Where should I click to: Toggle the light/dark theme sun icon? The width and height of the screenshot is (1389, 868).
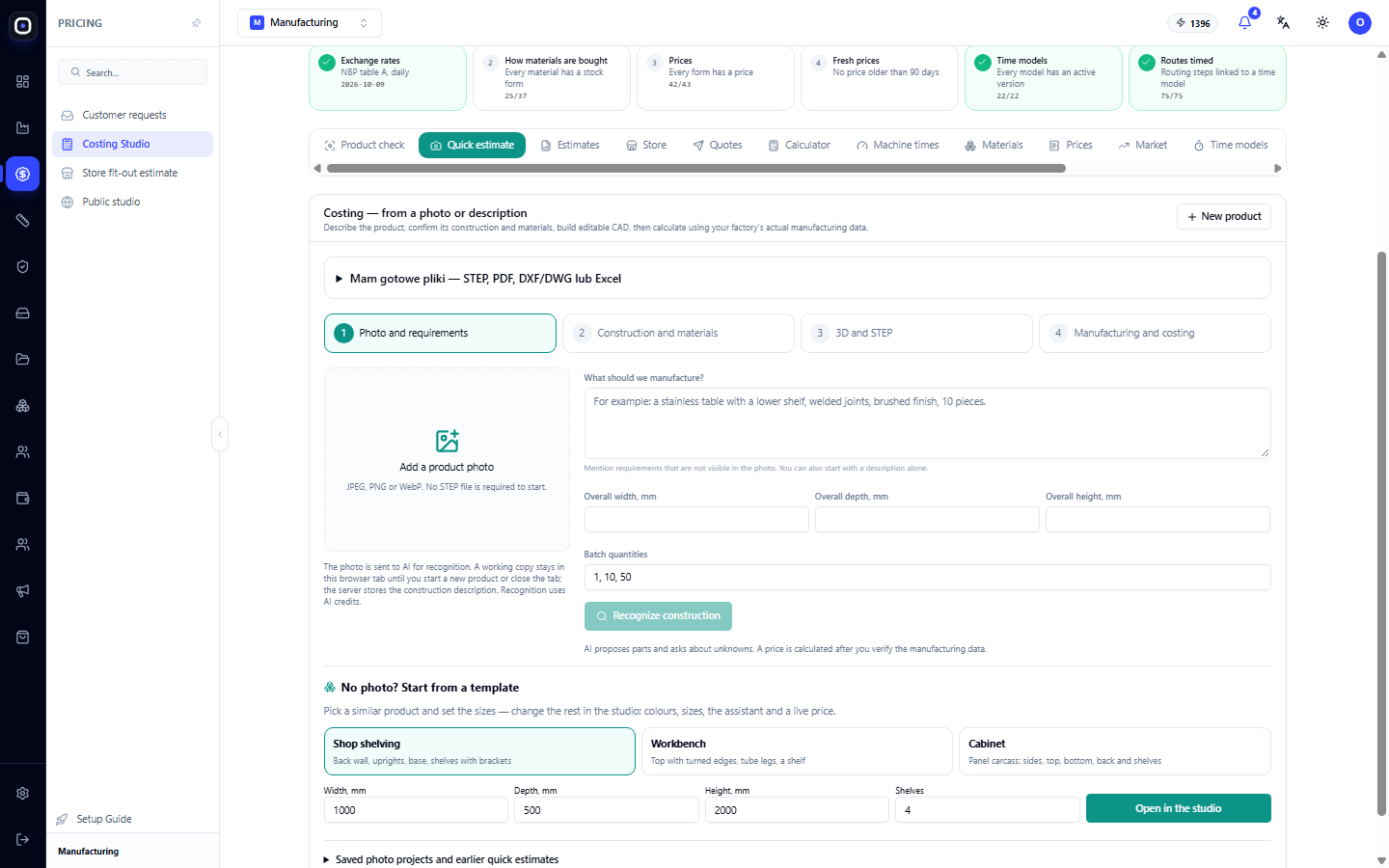coord(1322,22)
